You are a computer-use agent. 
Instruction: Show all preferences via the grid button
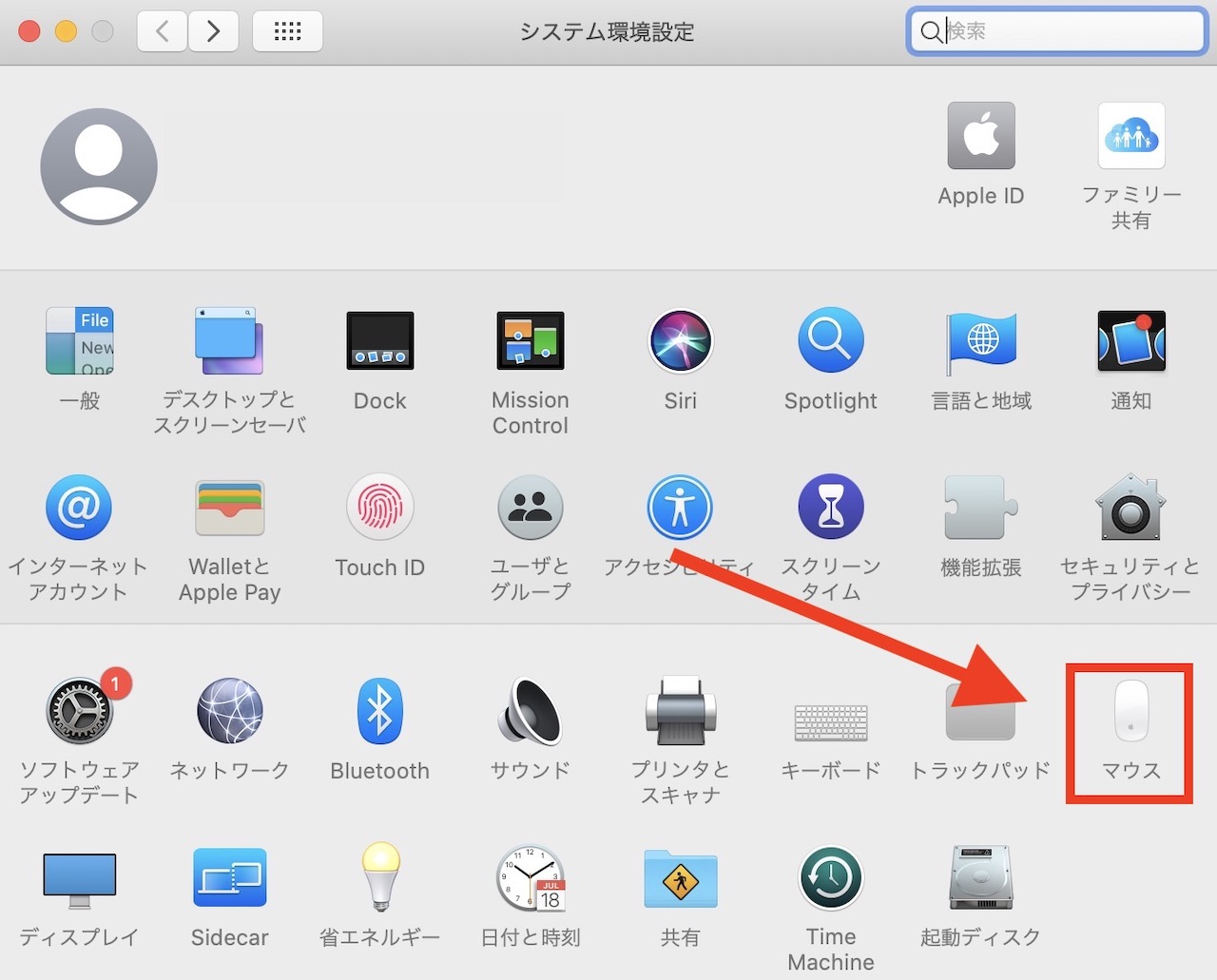tap(287, 30)
